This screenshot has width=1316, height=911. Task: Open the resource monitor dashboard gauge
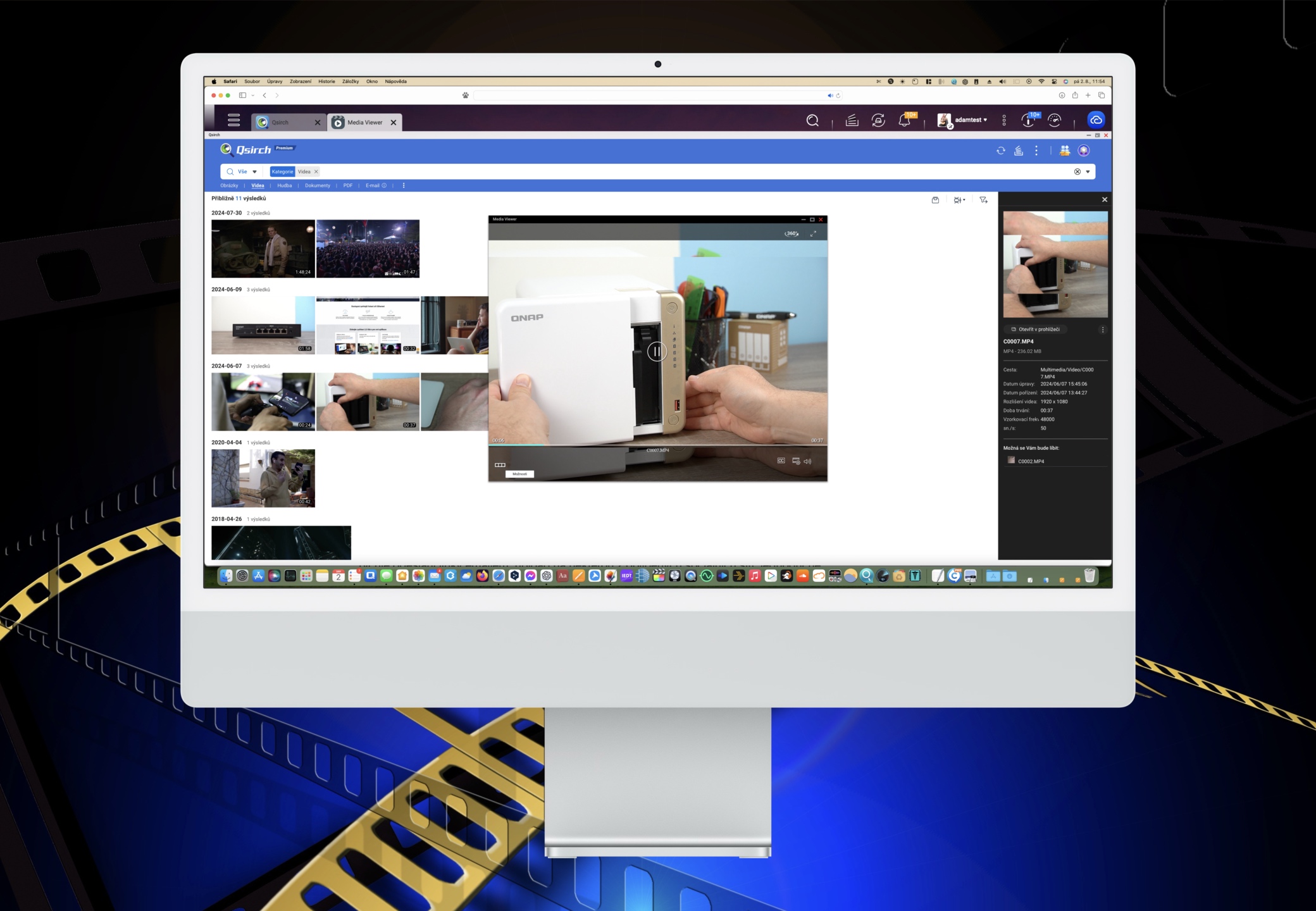point(1055,120)
